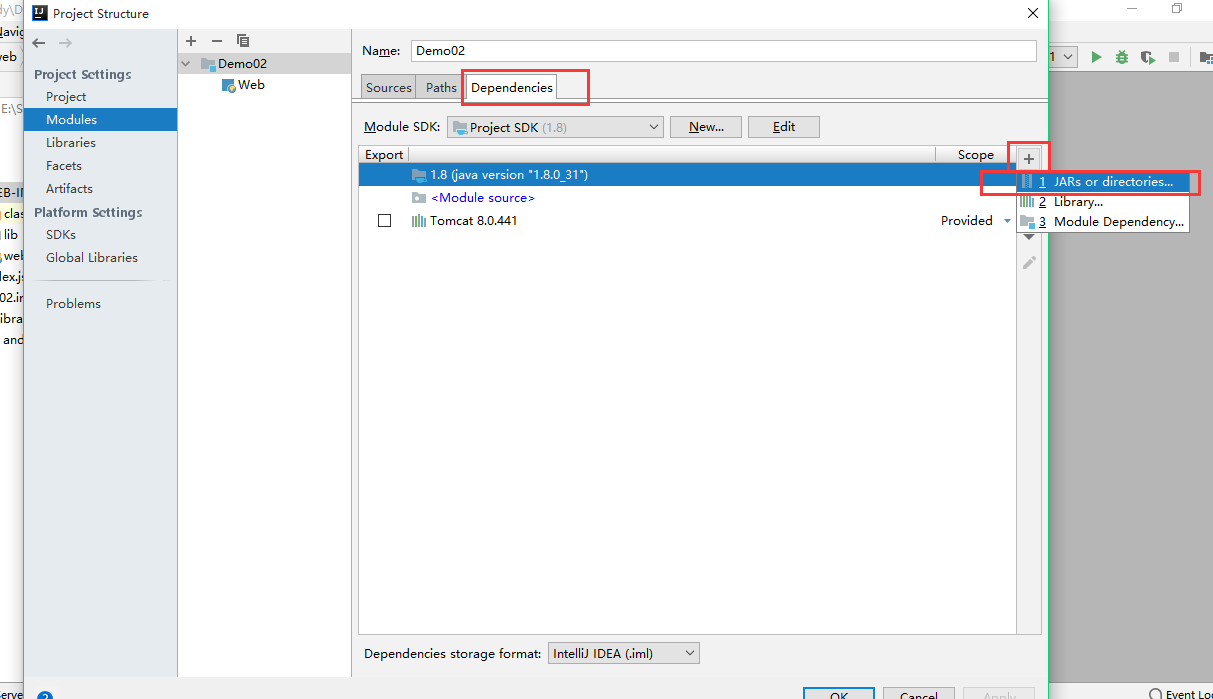Click the Run button in IDE toolbar
Screen dimensions: 1213x699
tap(1096, 58)
